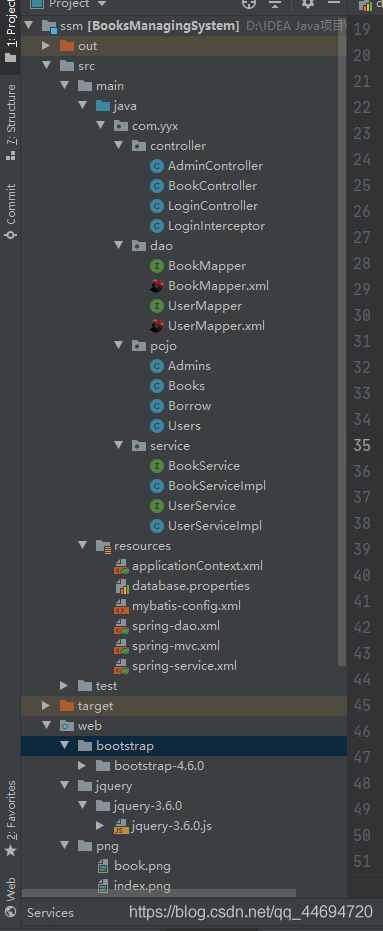Click the LoginInterceptor class icon

click(157, 226)
